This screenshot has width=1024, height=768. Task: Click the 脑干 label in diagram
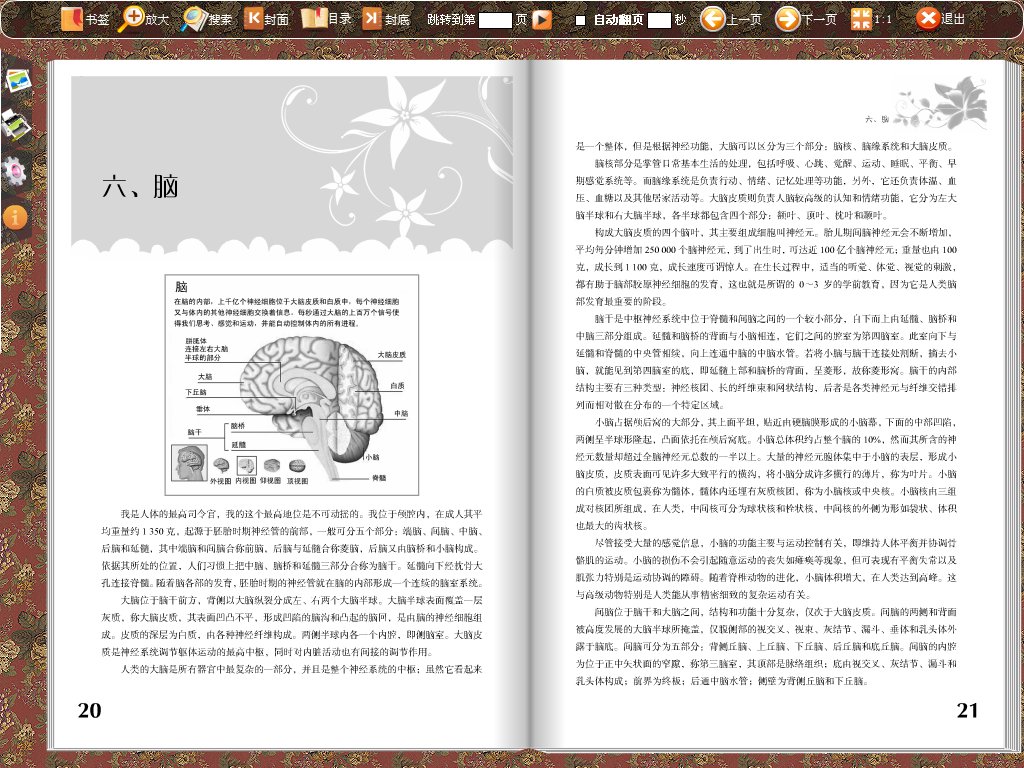195,432
